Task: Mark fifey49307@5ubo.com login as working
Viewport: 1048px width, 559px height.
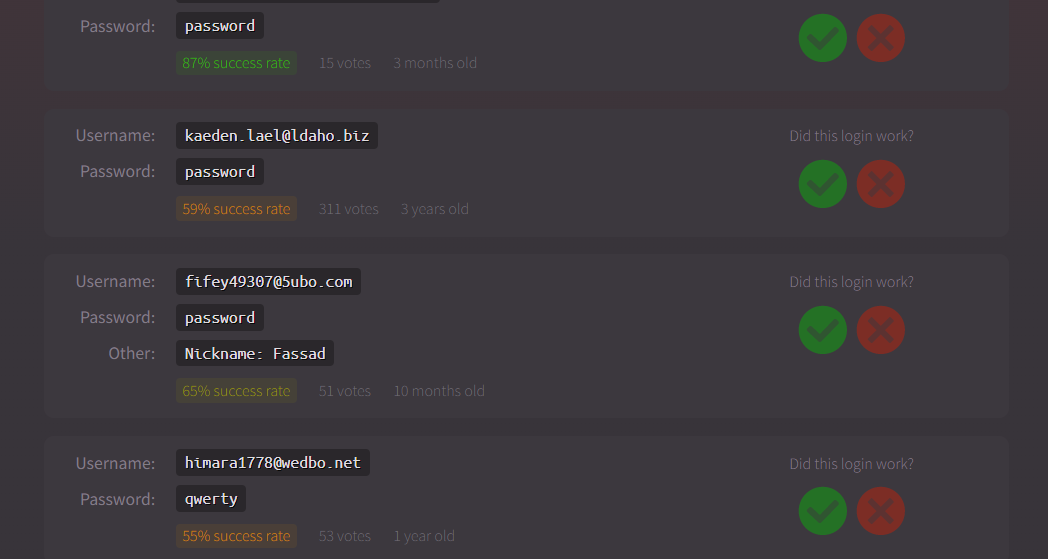Action: (x=823, y=330)
